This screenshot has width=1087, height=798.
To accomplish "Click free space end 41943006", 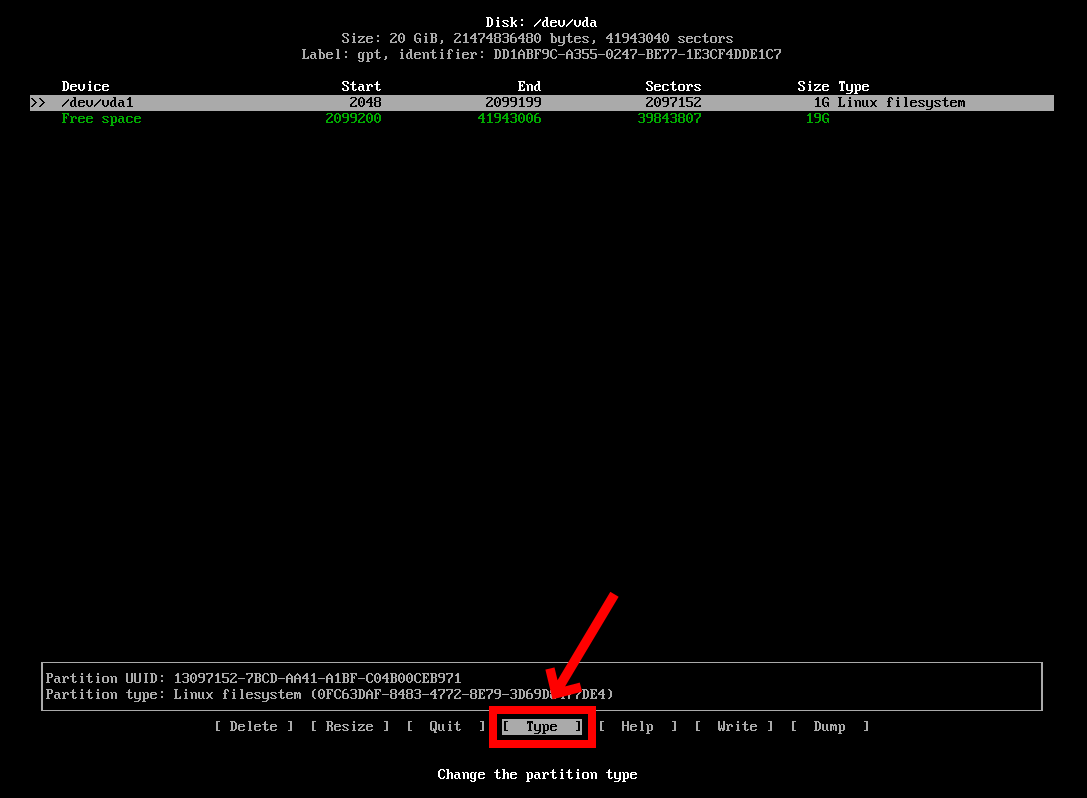I will [510, 119].
